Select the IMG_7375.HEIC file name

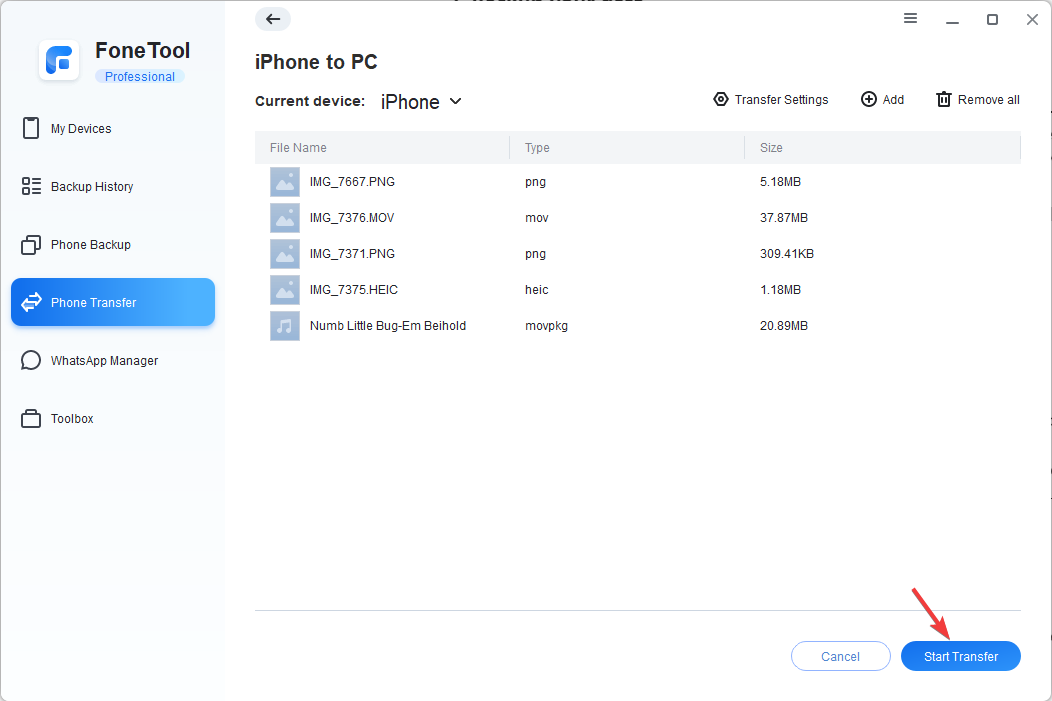click(x=354, y=290)
